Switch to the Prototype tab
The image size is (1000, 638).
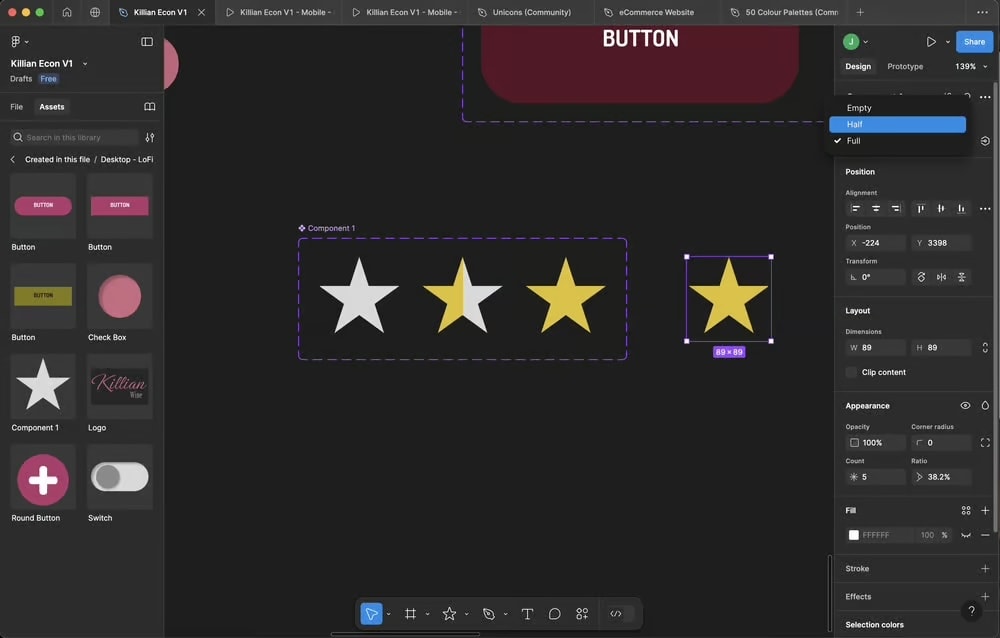click(x=905, y=66)
